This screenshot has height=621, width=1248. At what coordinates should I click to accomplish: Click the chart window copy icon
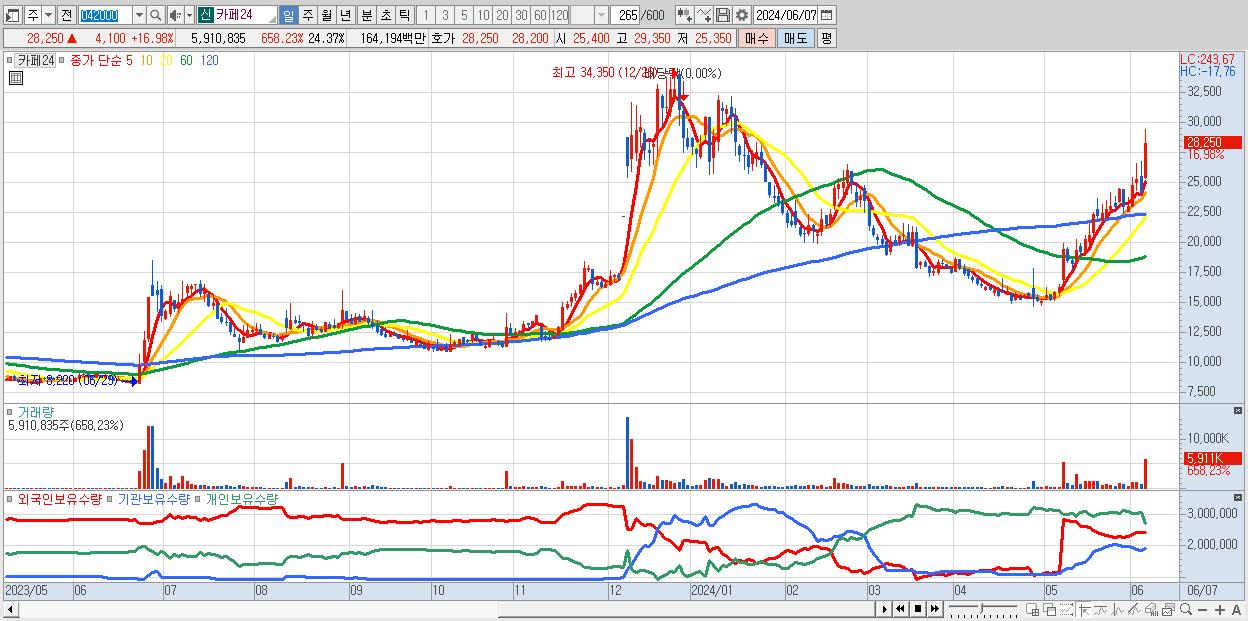coord(1168,610)
